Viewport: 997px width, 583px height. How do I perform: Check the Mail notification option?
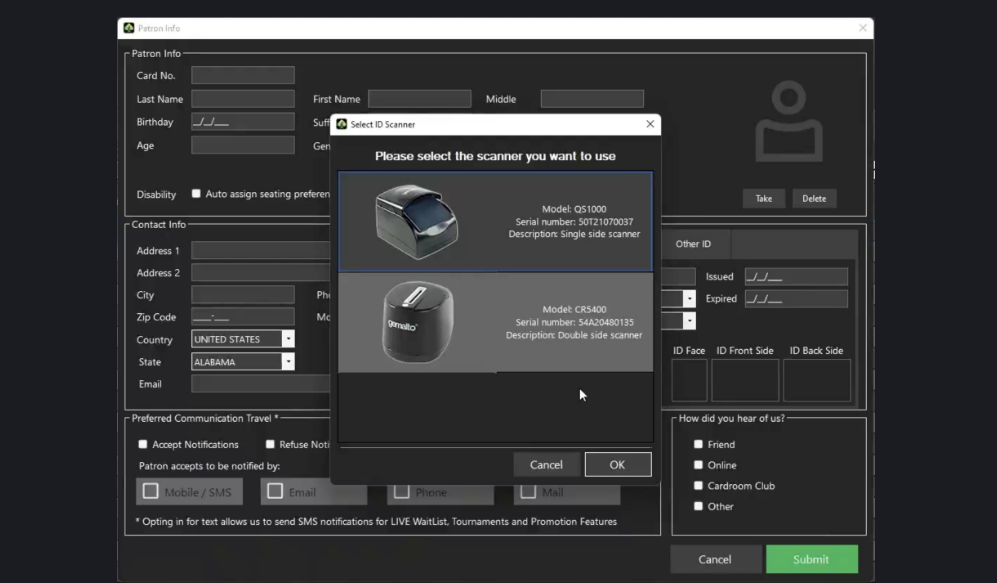[528, 491]
